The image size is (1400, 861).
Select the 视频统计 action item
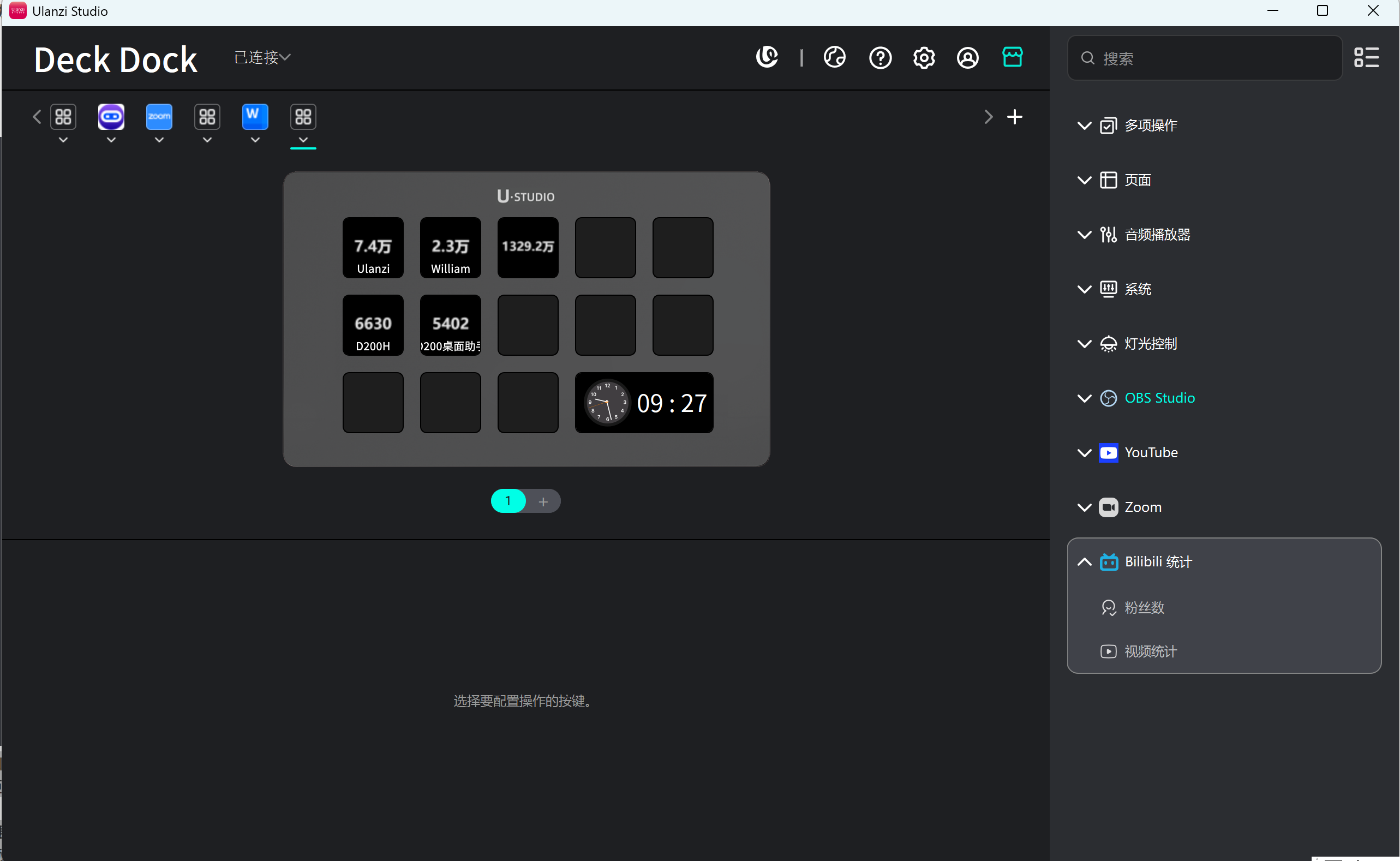click(x=1150, y=651)
